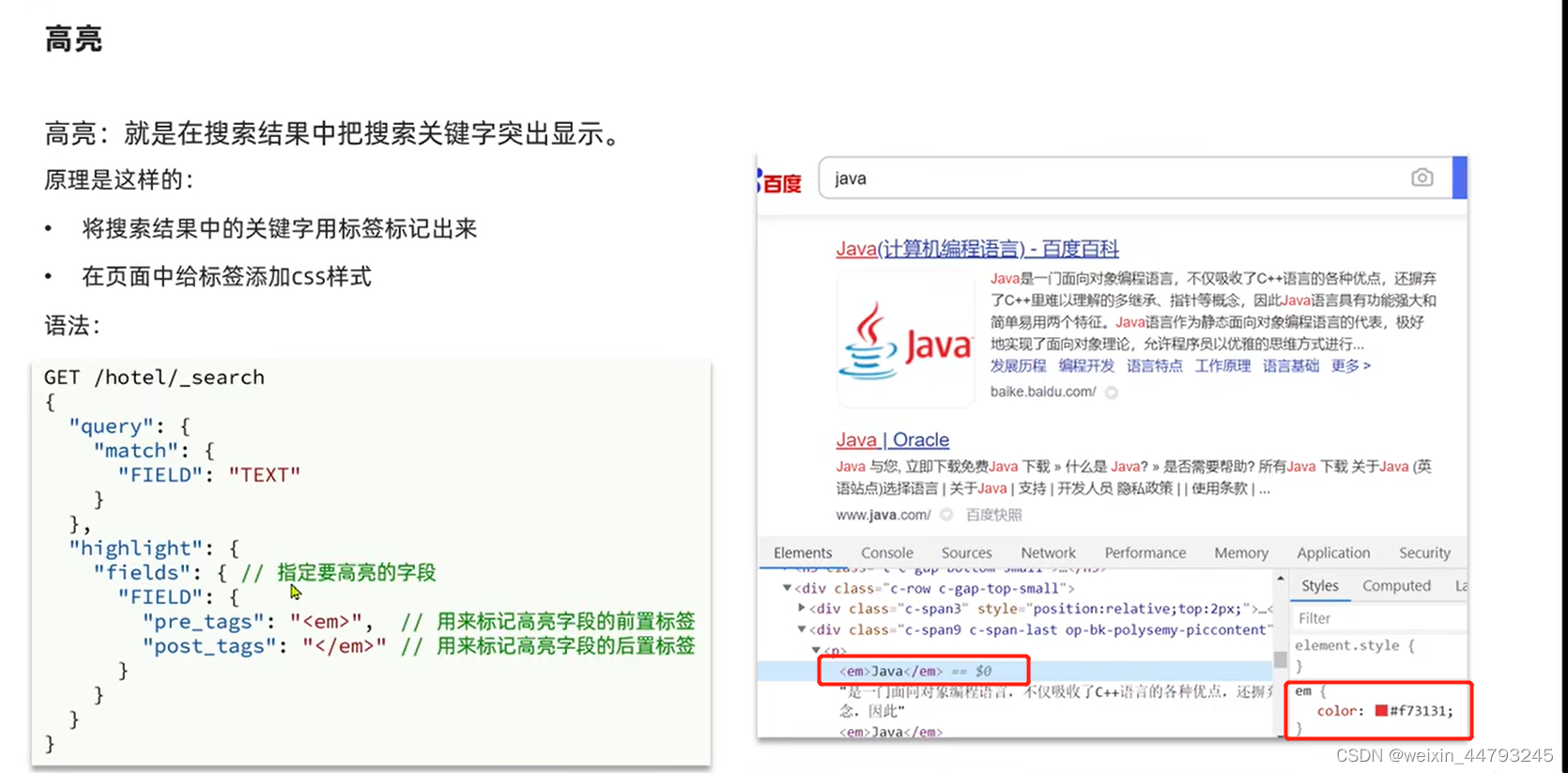Click the 语法: label
Screen dimensions: 1568x773
coord(72,326)
